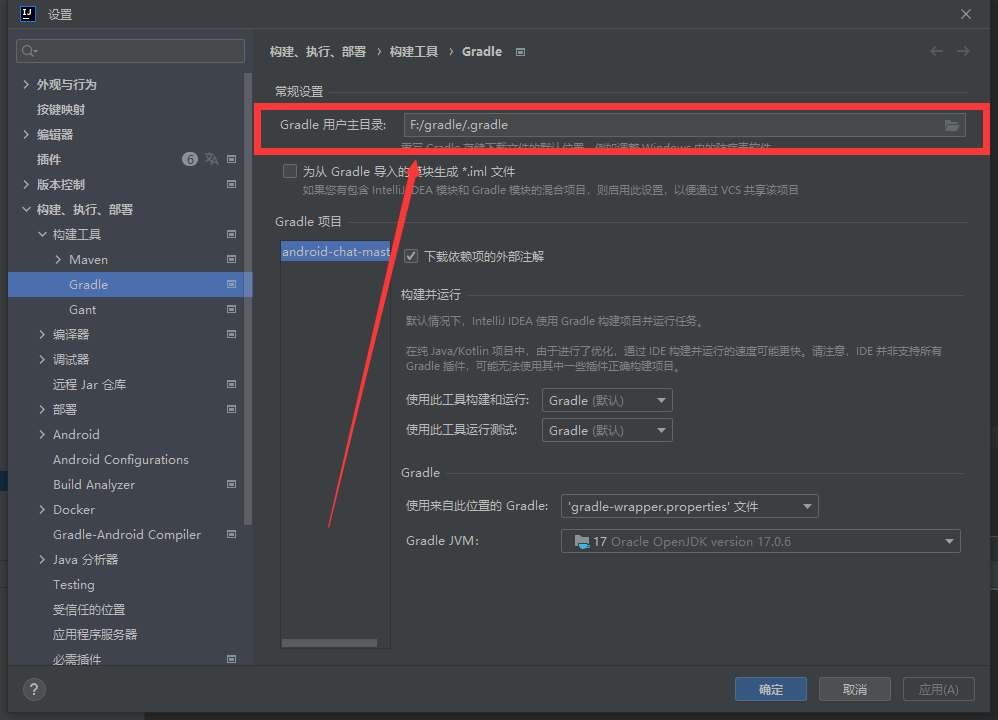Select the highlighted Gradle tree item
This screenshot has height=720, width=998.
click(130, 285)
